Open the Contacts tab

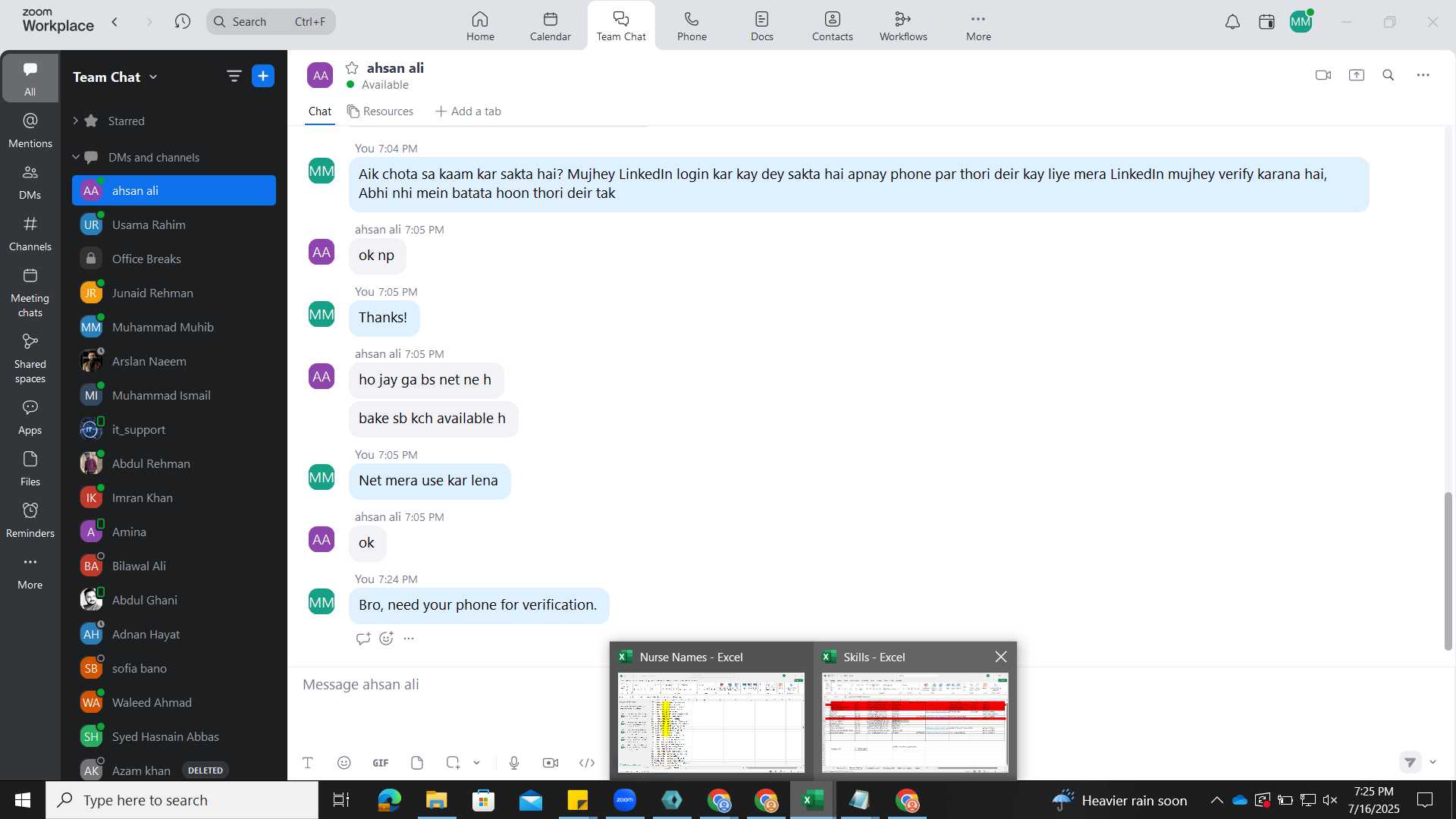(833, 26)
